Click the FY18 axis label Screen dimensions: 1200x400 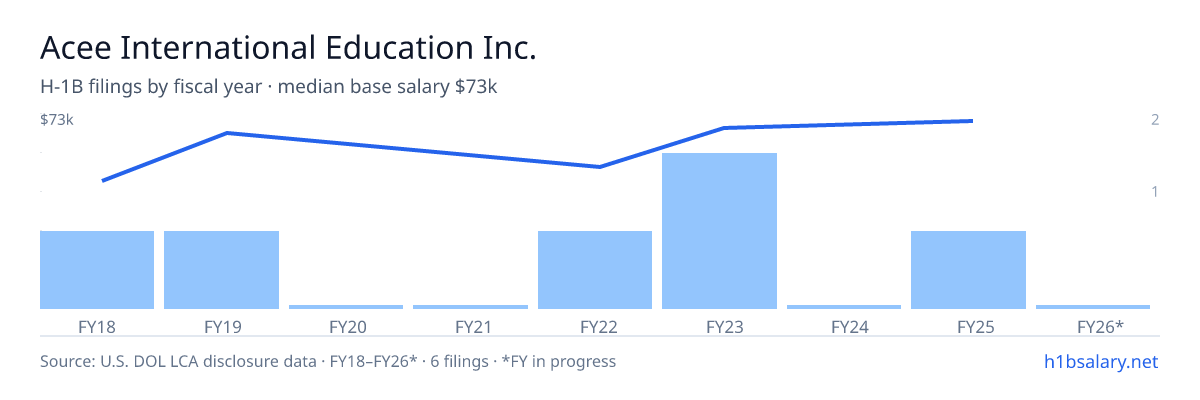click(x=97, y=326)
